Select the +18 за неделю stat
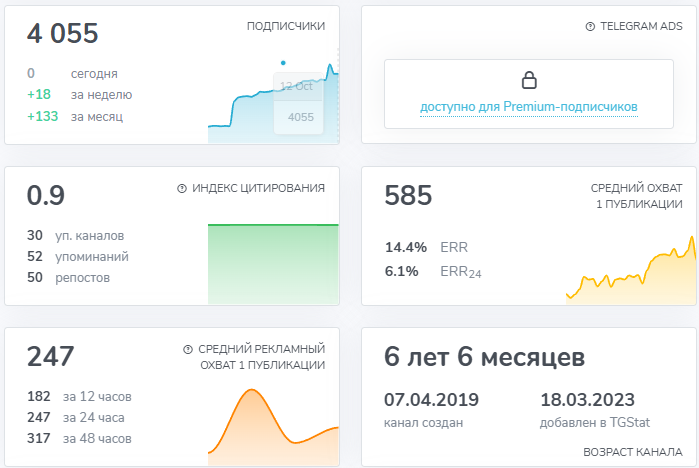The image size is (699, 468). [79, 95]
